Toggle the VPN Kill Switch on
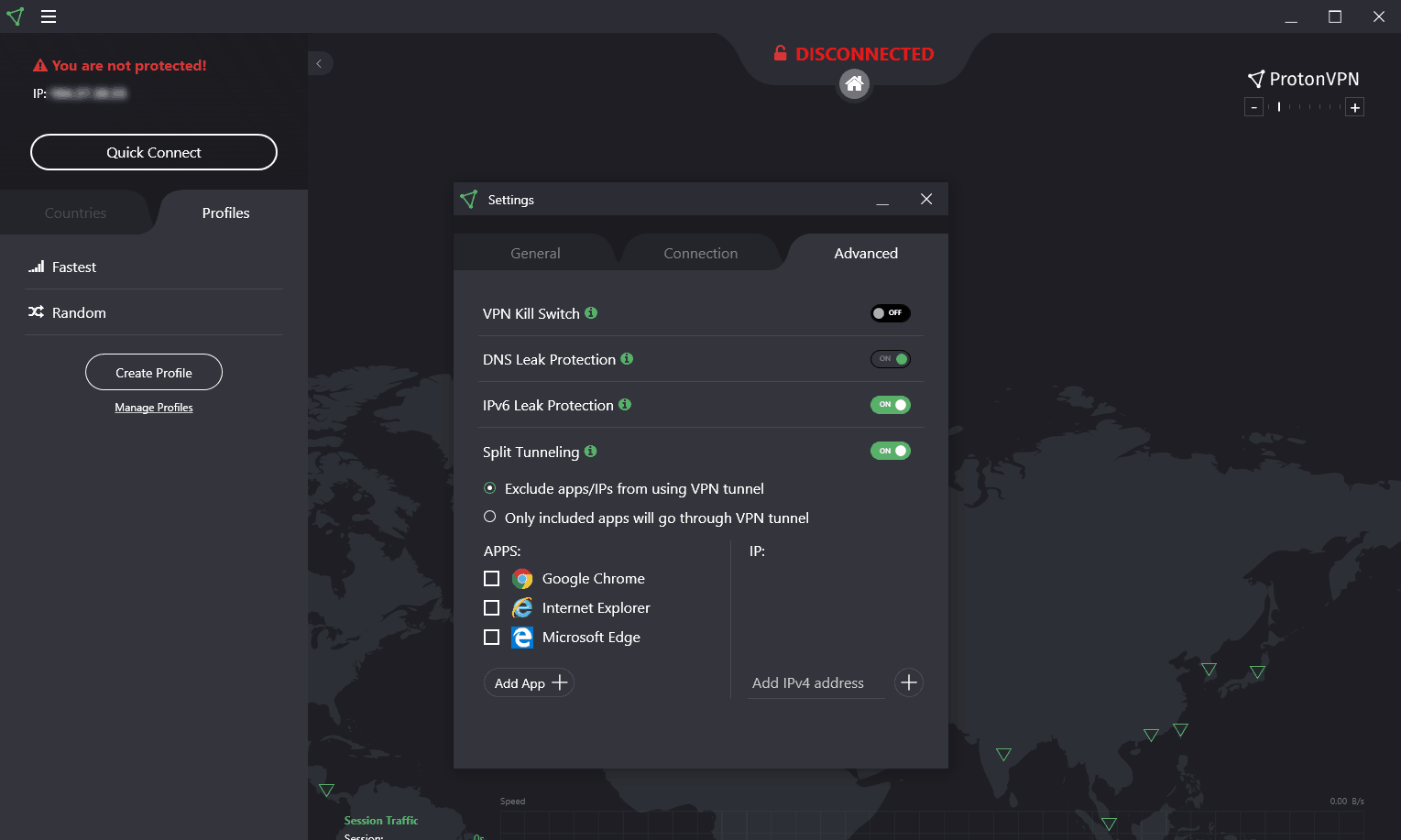 pos(890,313)
